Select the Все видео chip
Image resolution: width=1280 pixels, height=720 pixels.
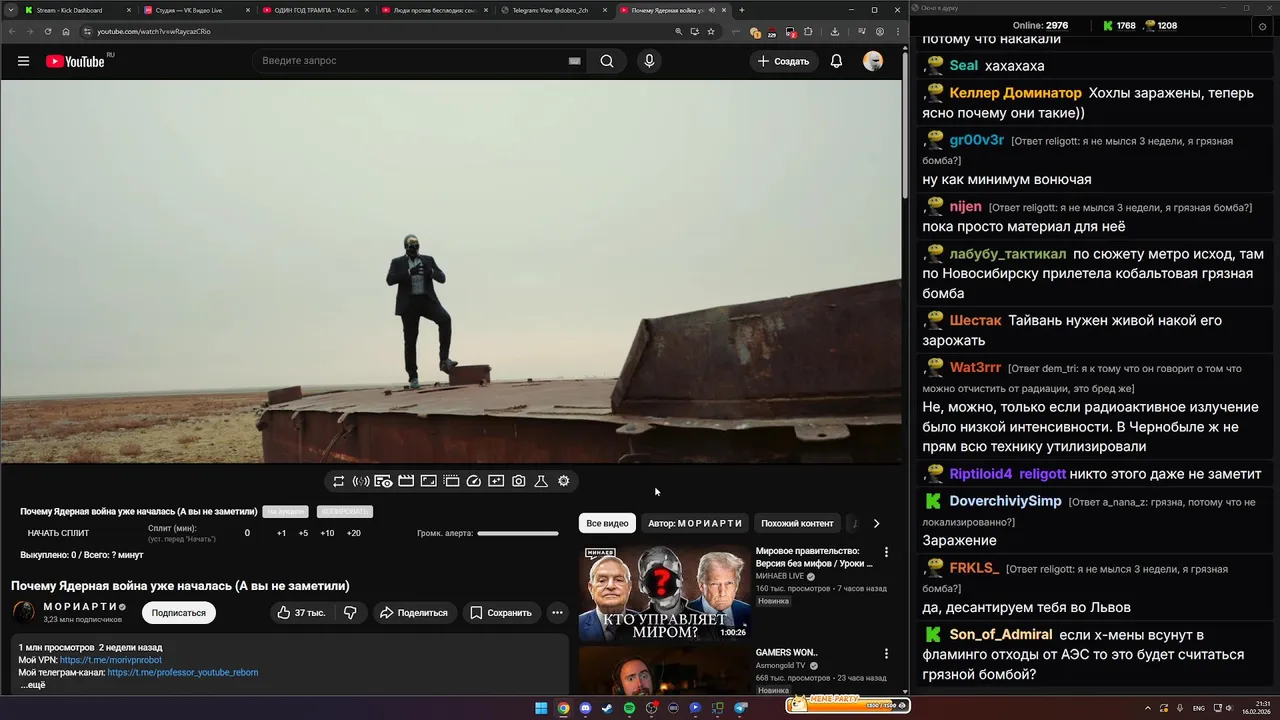pos(607,523)
